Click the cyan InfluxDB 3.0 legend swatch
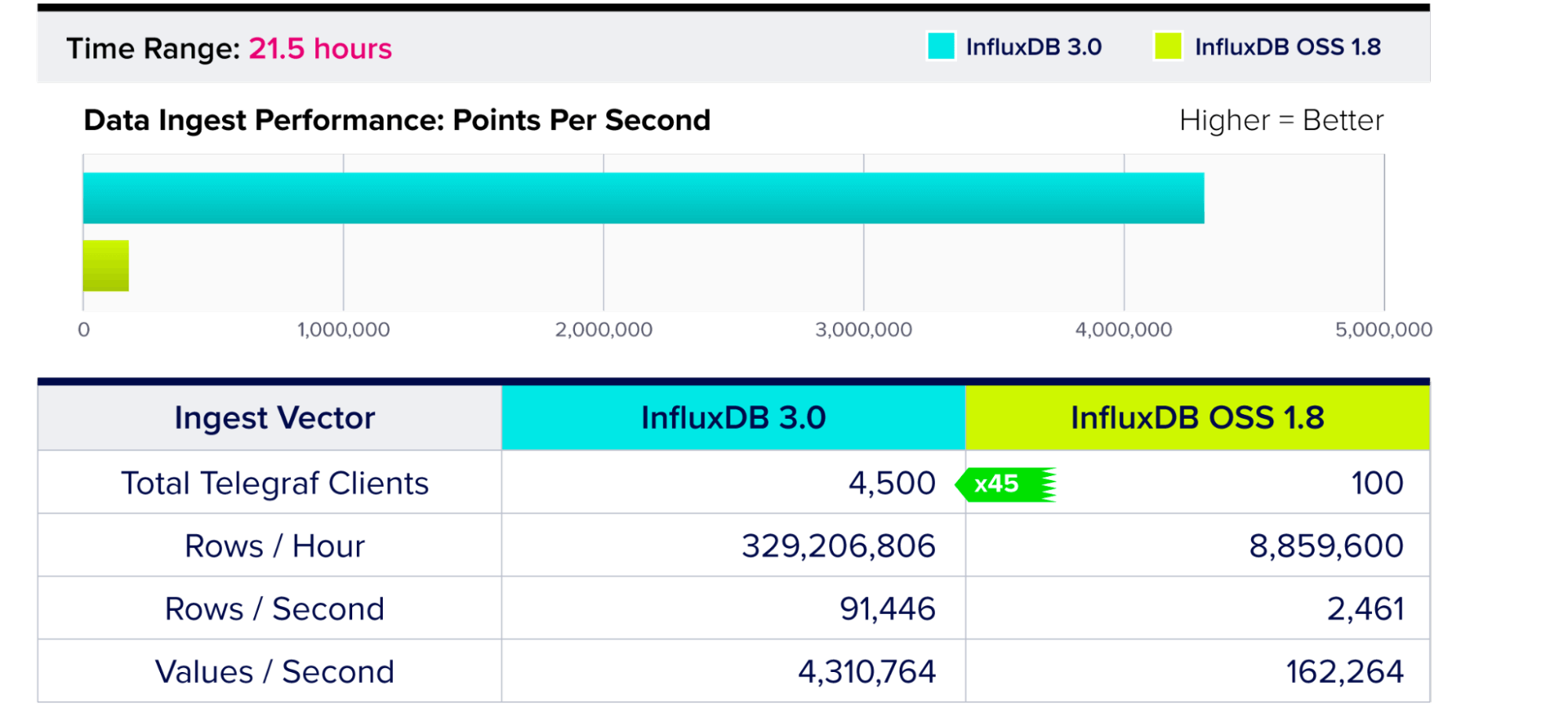Viewport: 1568px width, 712px height. (x=940, y=46)
